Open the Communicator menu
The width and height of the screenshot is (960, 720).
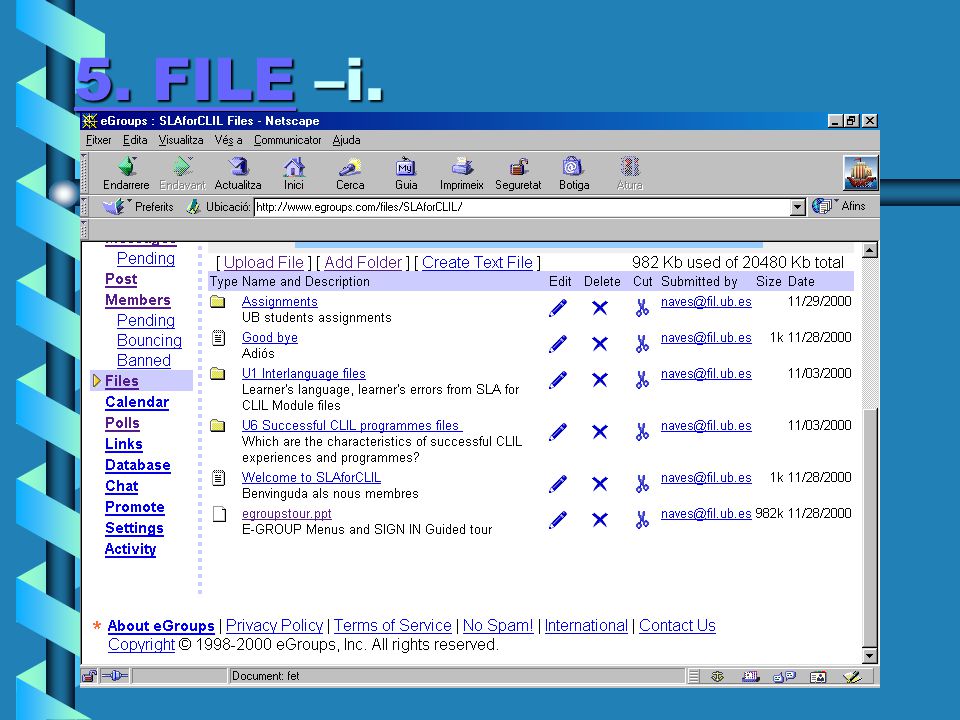tap(288, 140)
